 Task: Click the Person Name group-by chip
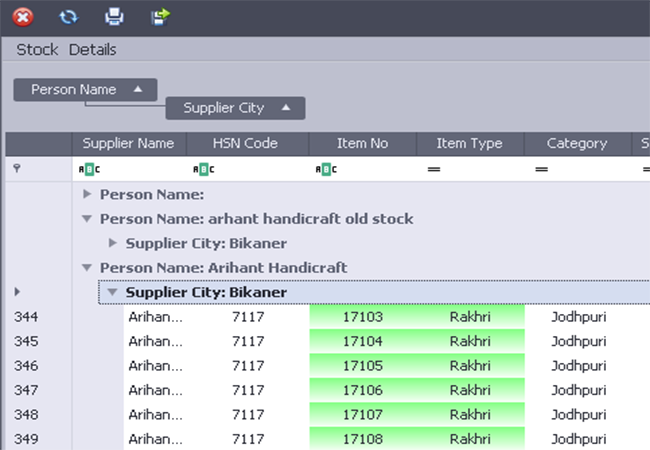point(85,90)
